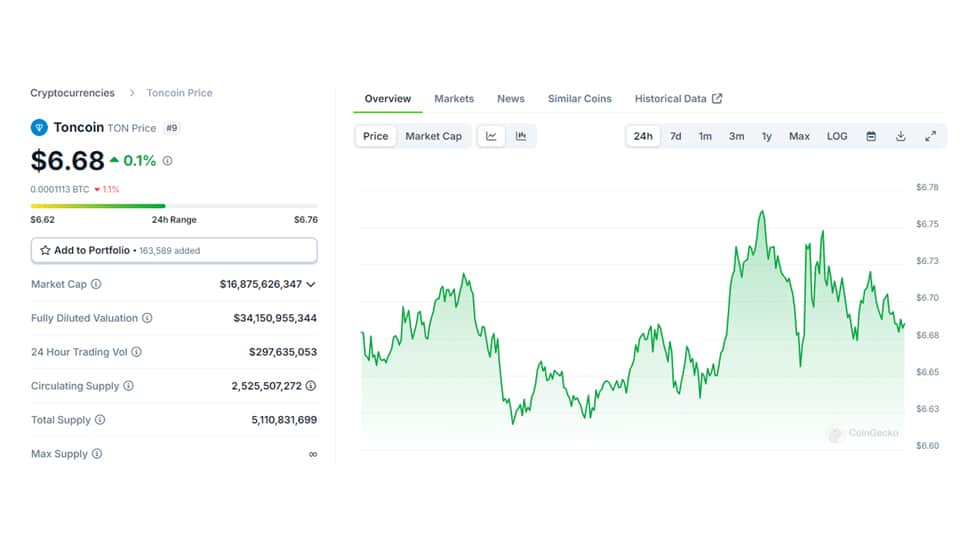This screenshot has height=540, width=960.
Task: Open the calendar date range picker
Action: 871,136
